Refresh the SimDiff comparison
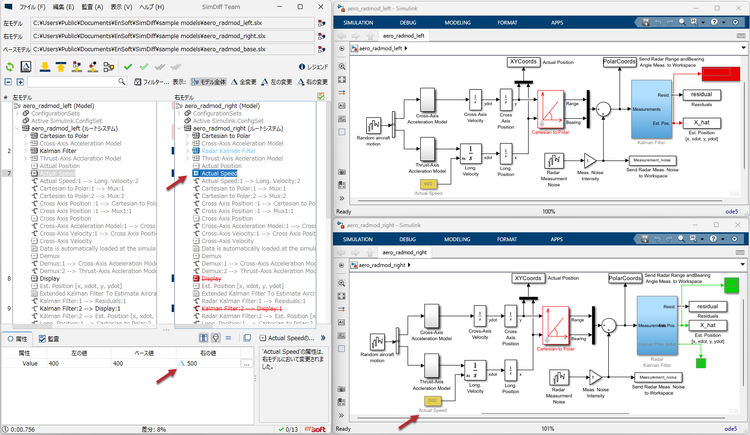Image resolution: width=750 pixels, height=435 pixels. tap(9, 67)
